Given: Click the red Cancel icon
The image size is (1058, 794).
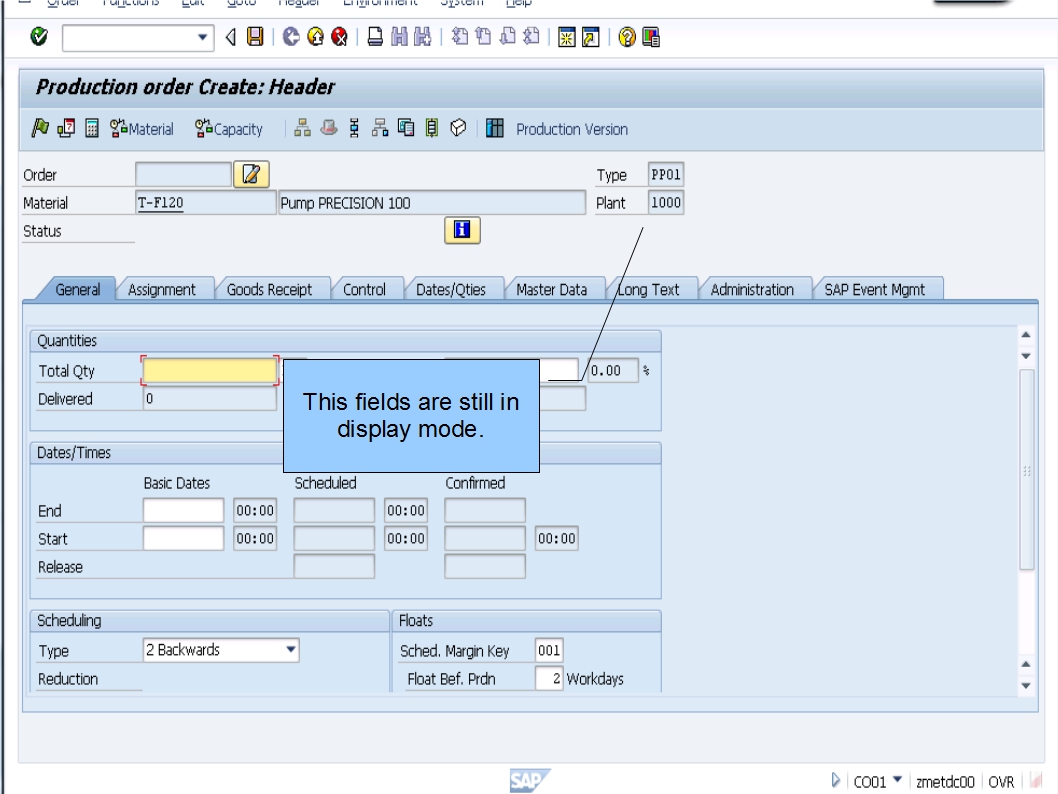Looking at the screenshot, I should (x=339, y=36).
